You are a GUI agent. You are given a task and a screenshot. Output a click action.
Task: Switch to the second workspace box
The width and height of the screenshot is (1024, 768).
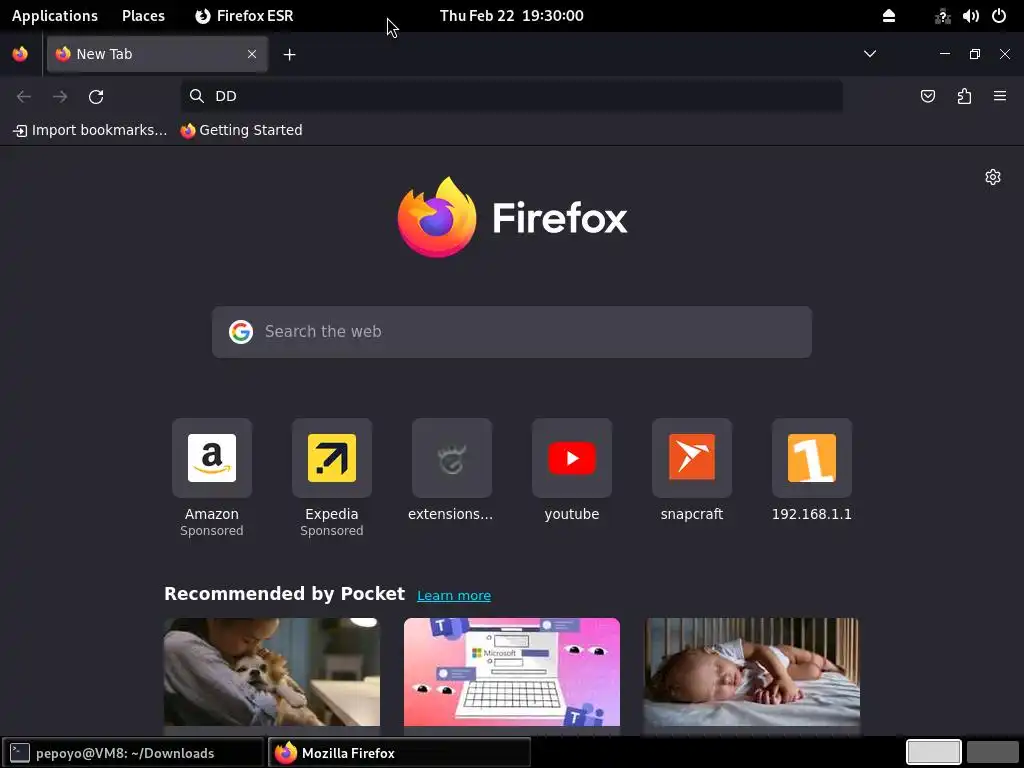pos(992,752)
